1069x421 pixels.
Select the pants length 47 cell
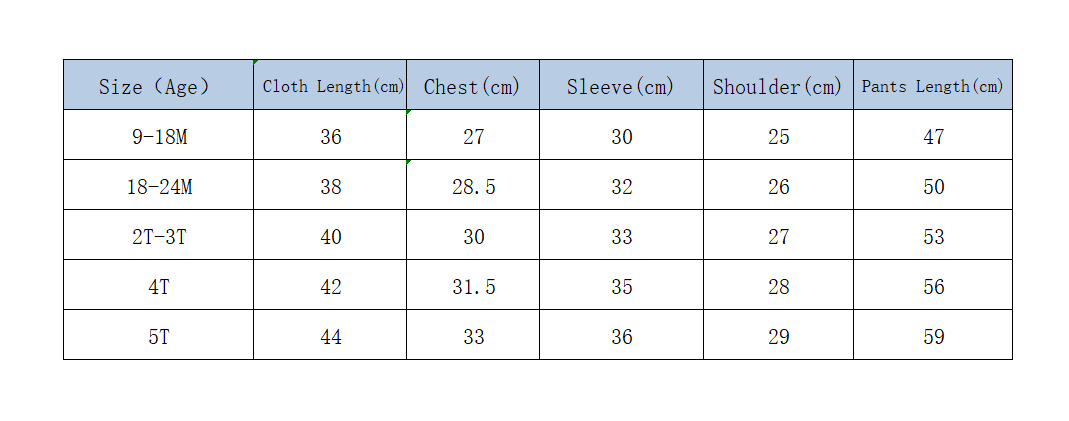click(x=933, y=135)
